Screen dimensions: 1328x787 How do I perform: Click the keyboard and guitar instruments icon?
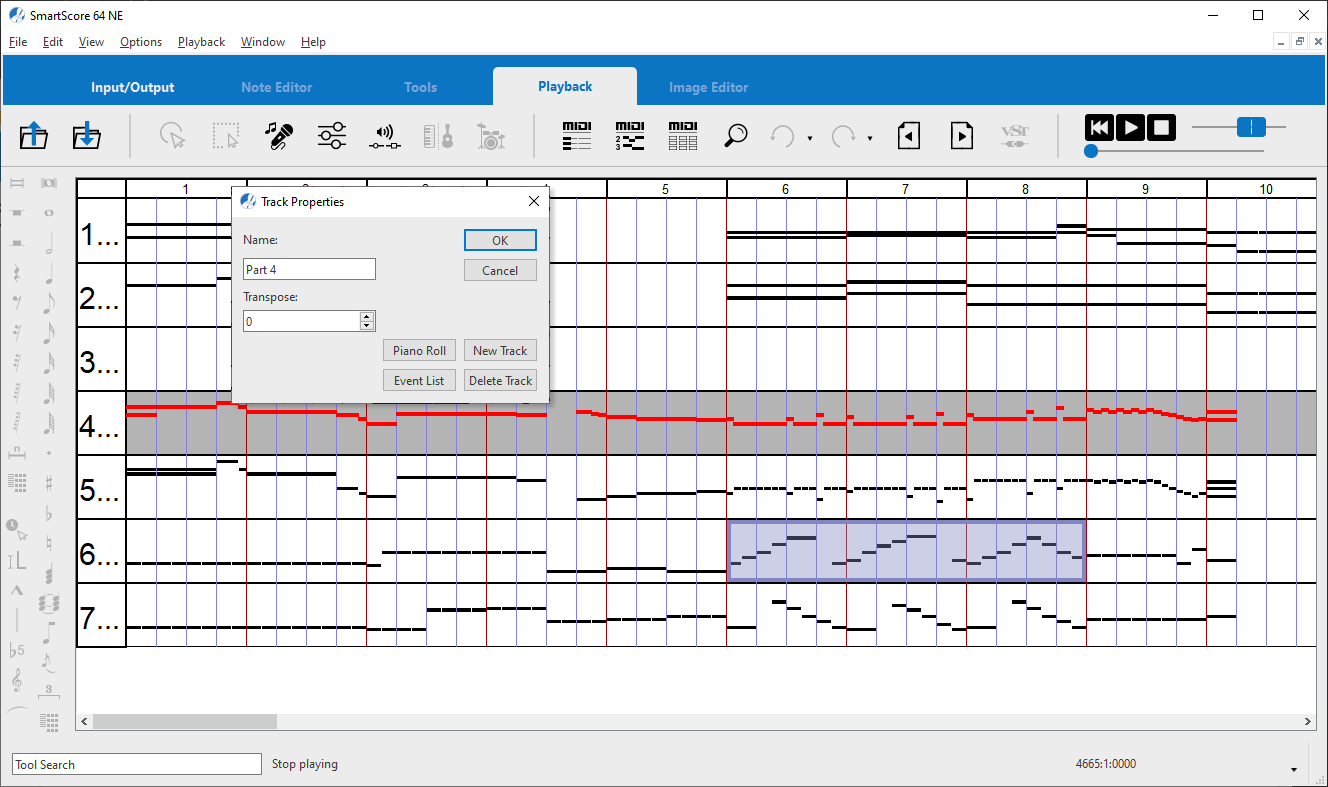439,135
